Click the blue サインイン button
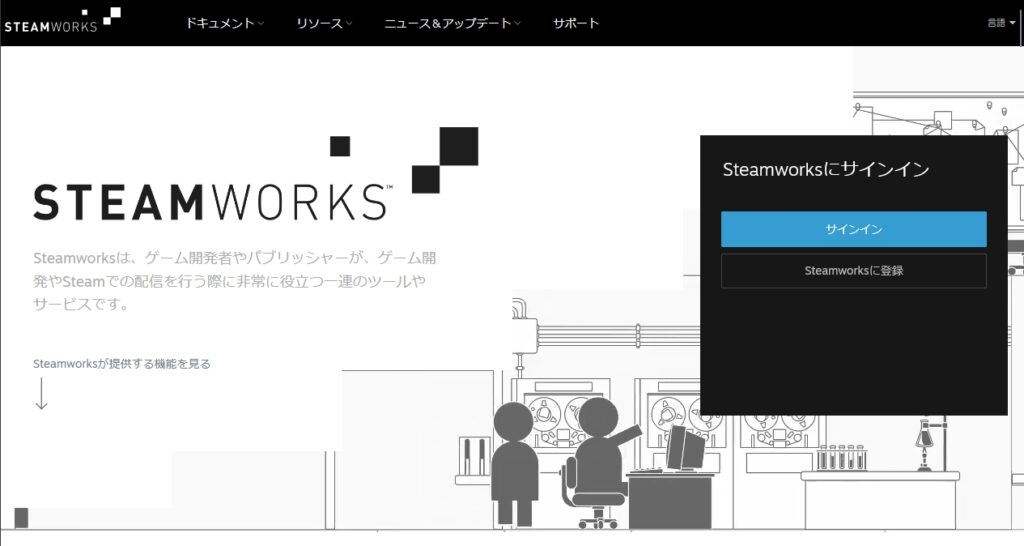This screenshot has height=546, width=1024. 854,229
